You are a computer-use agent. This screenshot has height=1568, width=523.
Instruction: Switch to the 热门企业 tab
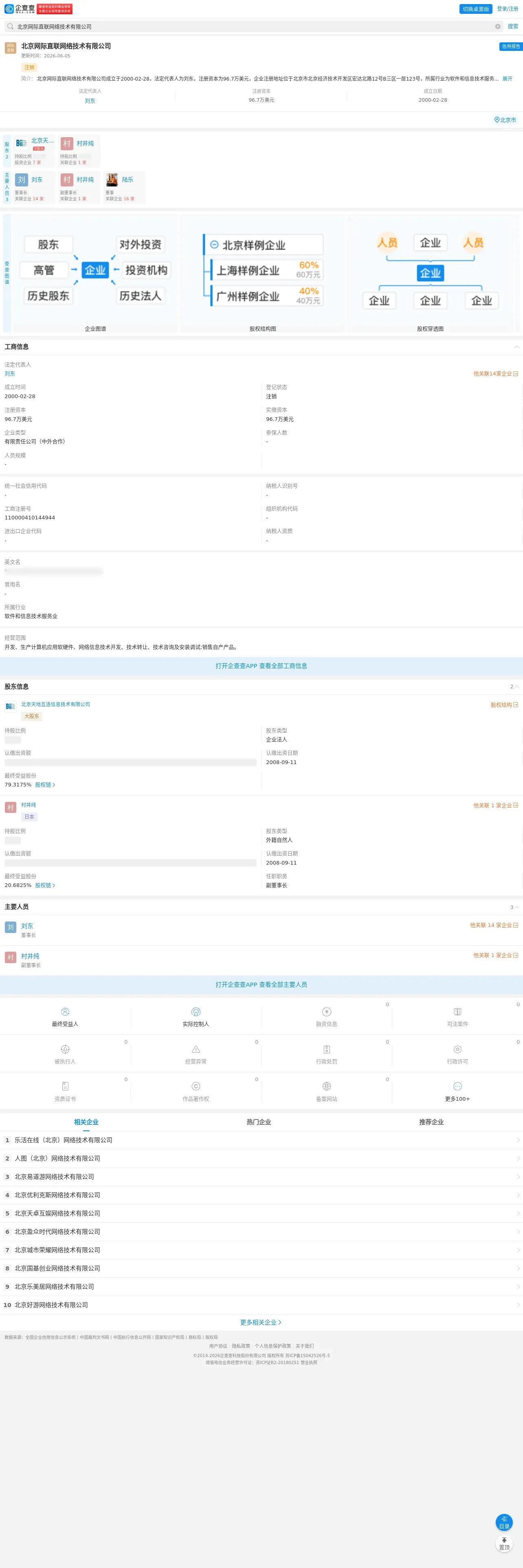tap(259, 1122)
